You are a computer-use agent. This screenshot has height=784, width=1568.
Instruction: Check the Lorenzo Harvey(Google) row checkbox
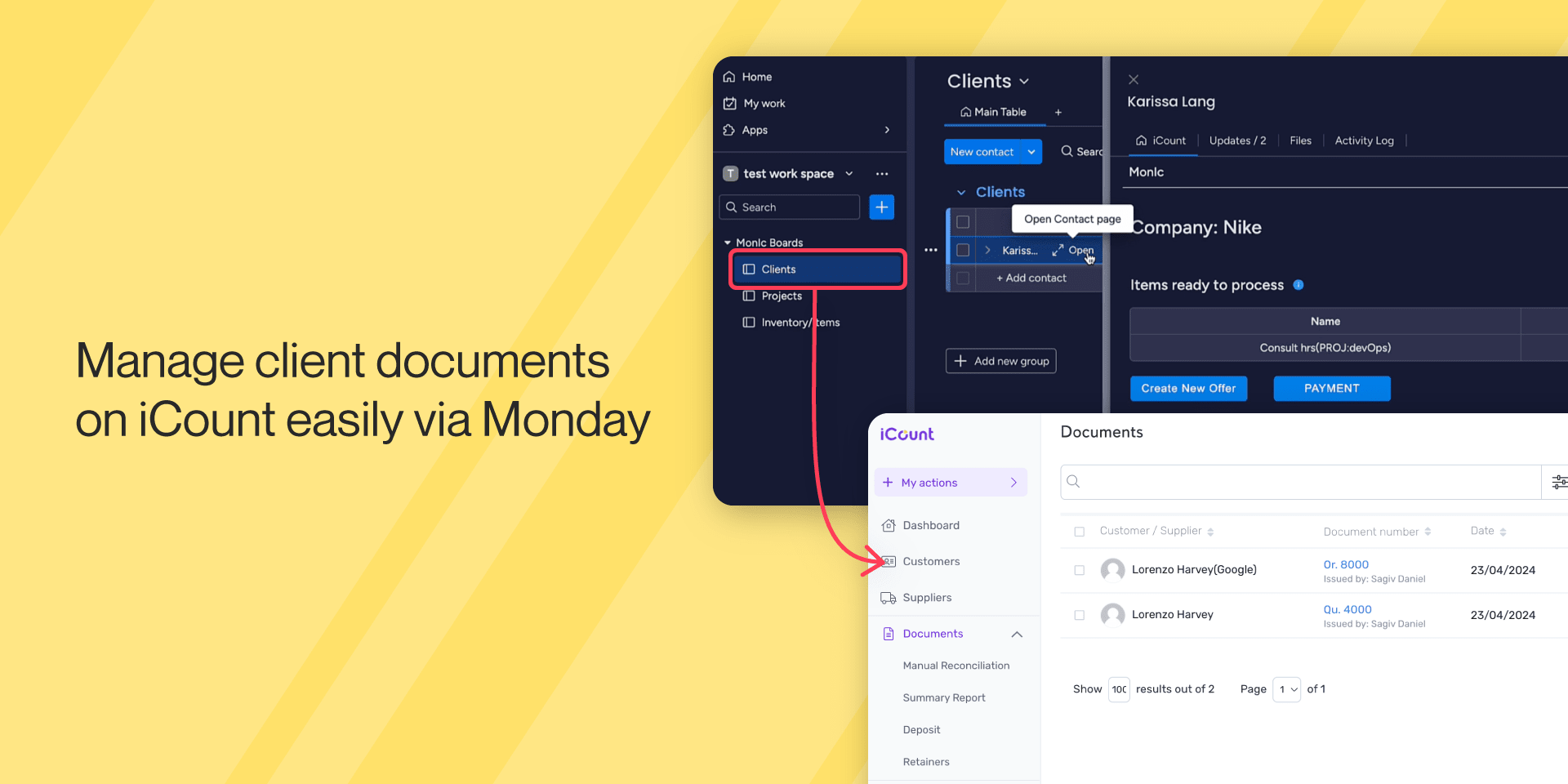click(1080, 570)
